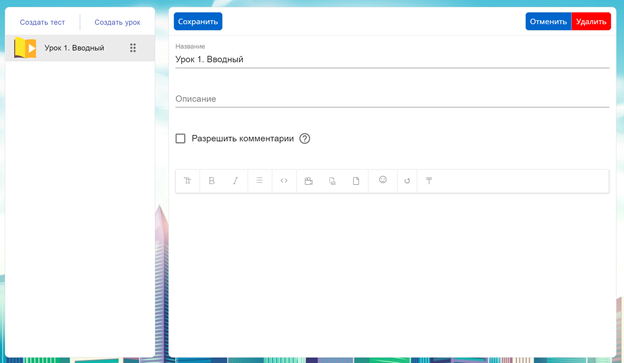Insert an image file into the lesson
Viewport: 624px width, 363px height.
pyautogui.click(x=332, y=181)
